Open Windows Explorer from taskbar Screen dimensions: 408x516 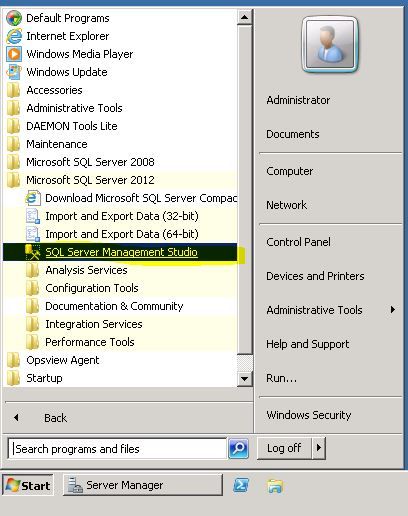click(x=275, y=486)
